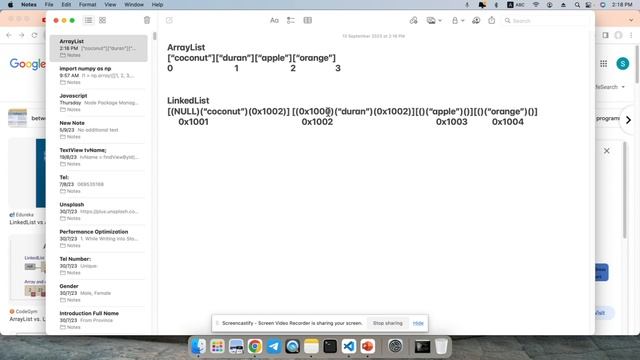Click Stop sharing in Screencastify bar
This screenshot has height=360, width=640.
[387, 323]
